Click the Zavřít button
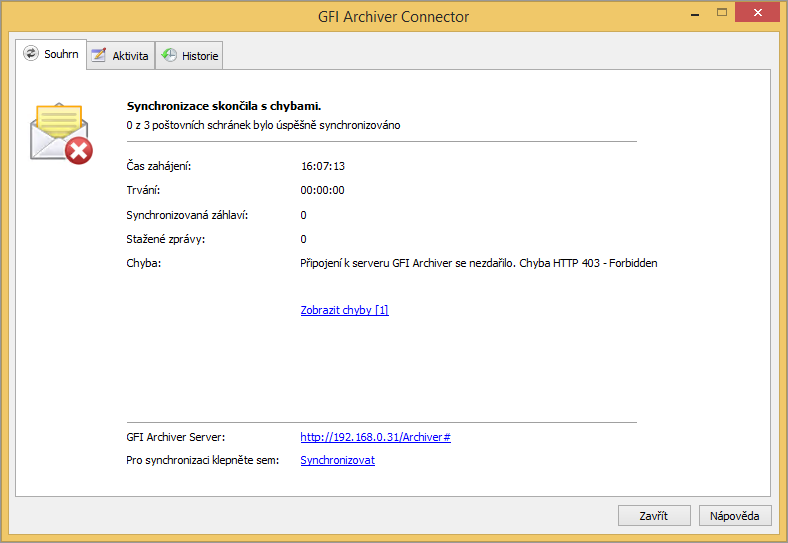The image size is (788, 543). point(654,516)
